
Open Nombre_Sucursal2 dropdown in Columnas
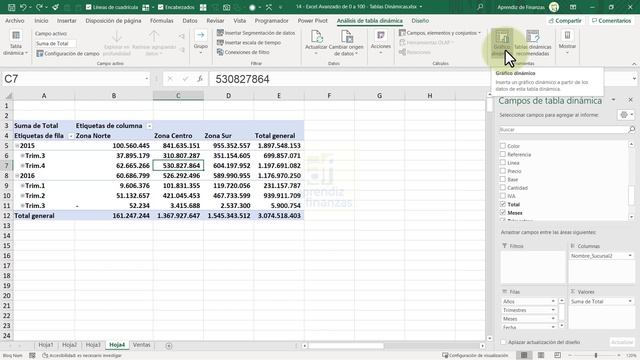click(630, 256)
